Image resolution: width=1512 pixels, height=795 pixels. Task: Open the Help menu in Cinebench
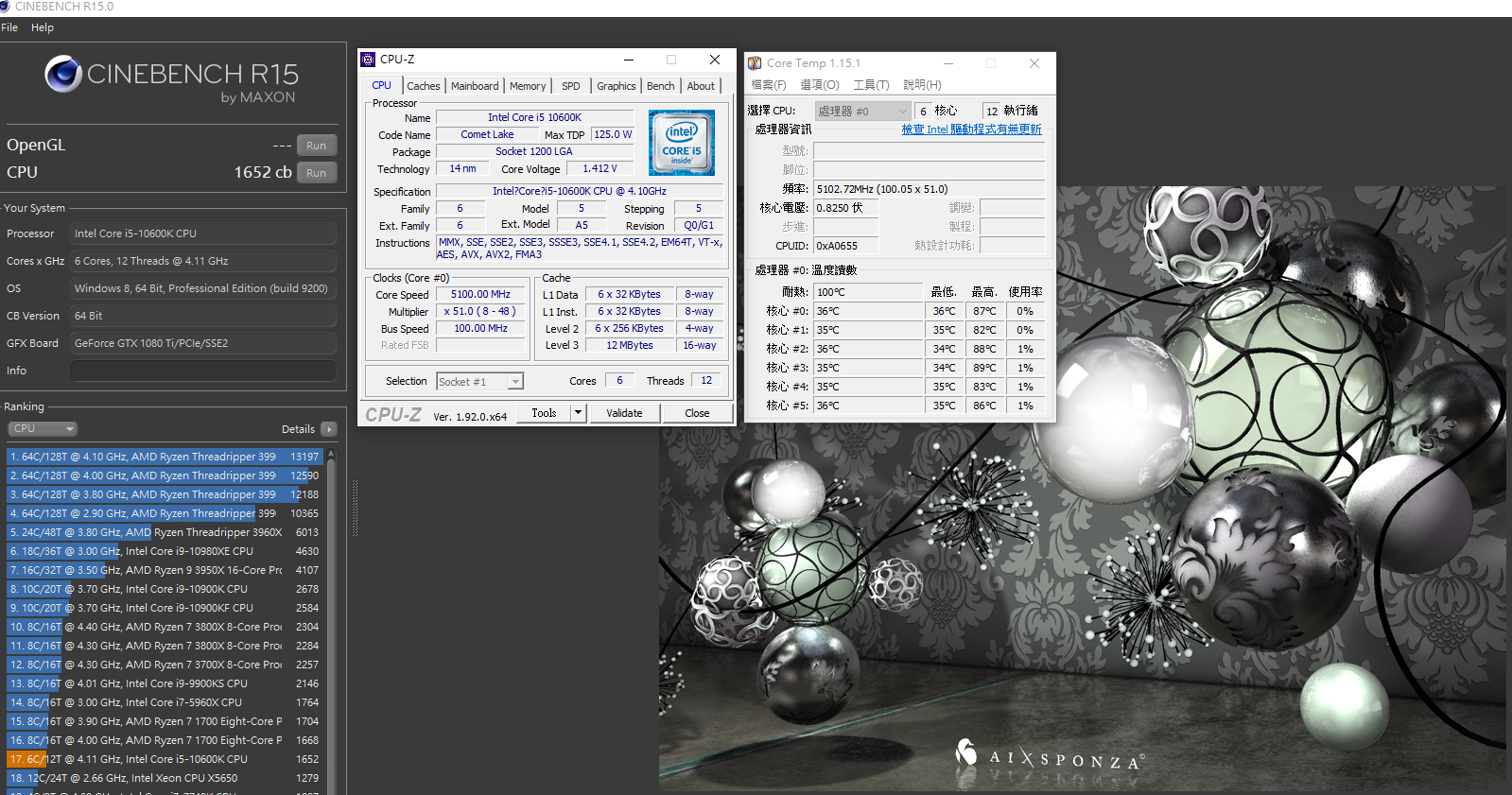(x=43, y=27)
